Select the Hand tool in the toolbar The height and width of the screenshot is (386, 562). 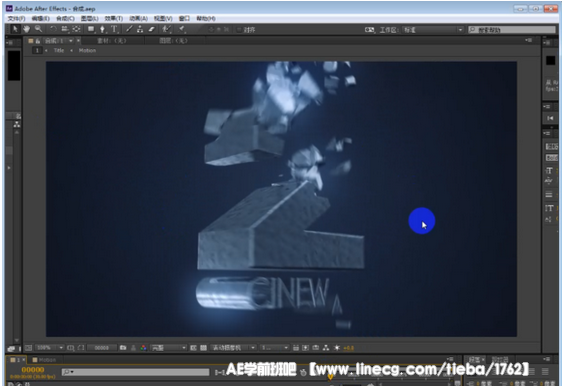point(27,29)
